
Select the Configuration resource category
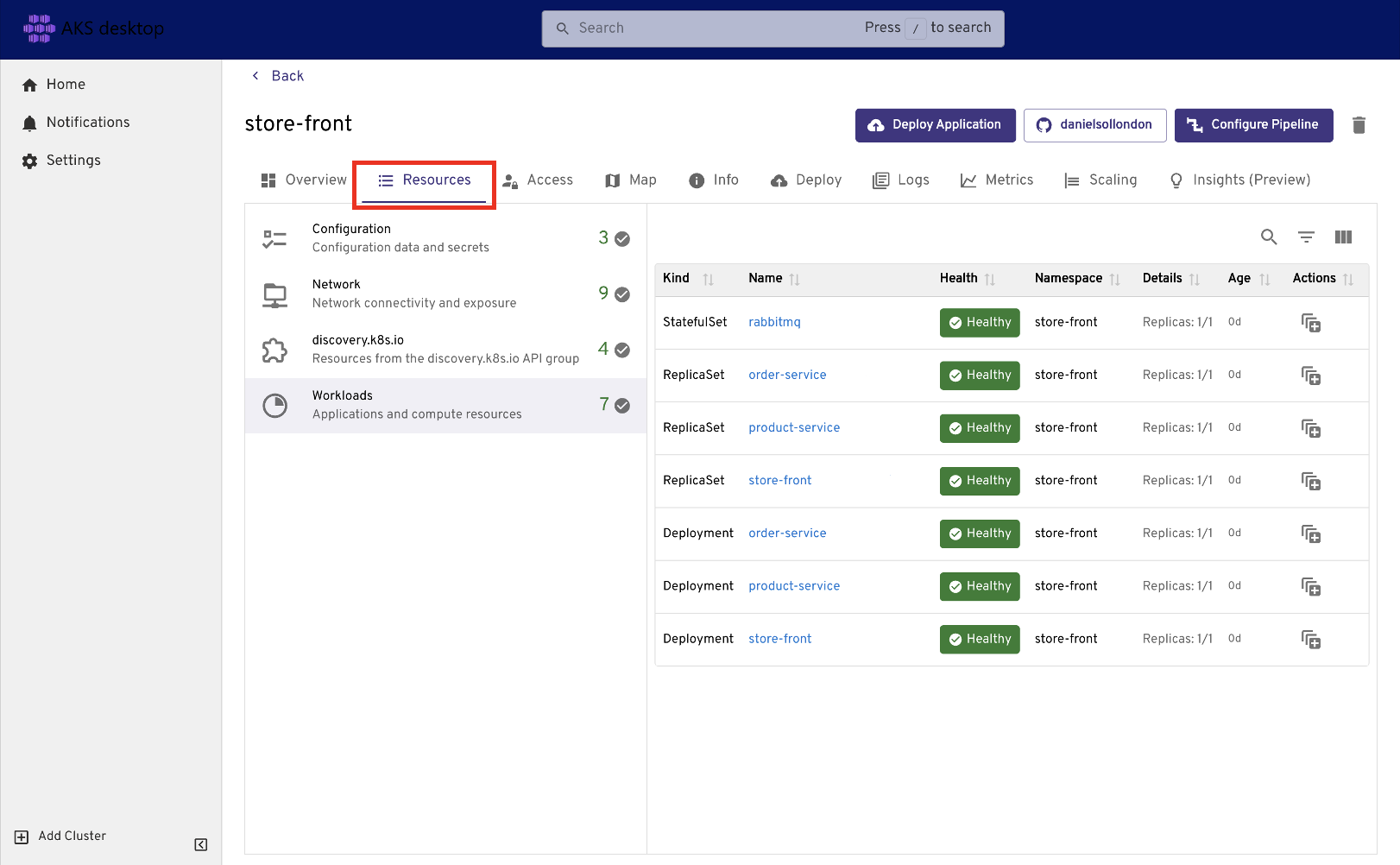[445, 238]
